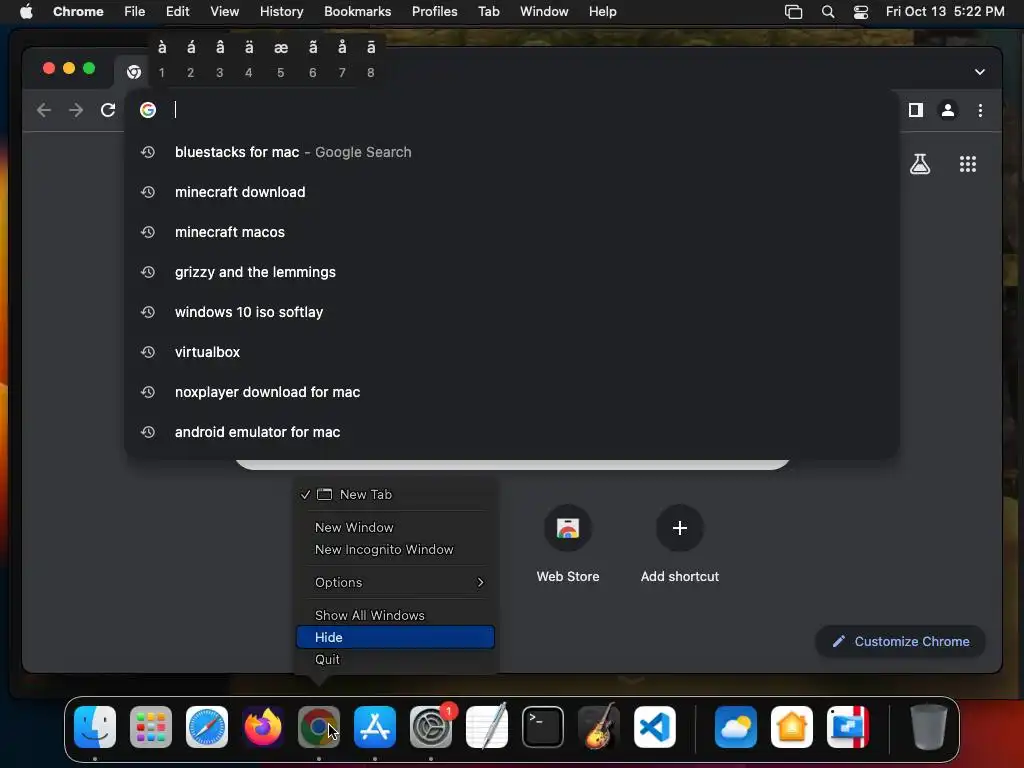Launch Visual Studio Code from the Dock
Screen dimensions: 1024x768
tap(655, 726)
